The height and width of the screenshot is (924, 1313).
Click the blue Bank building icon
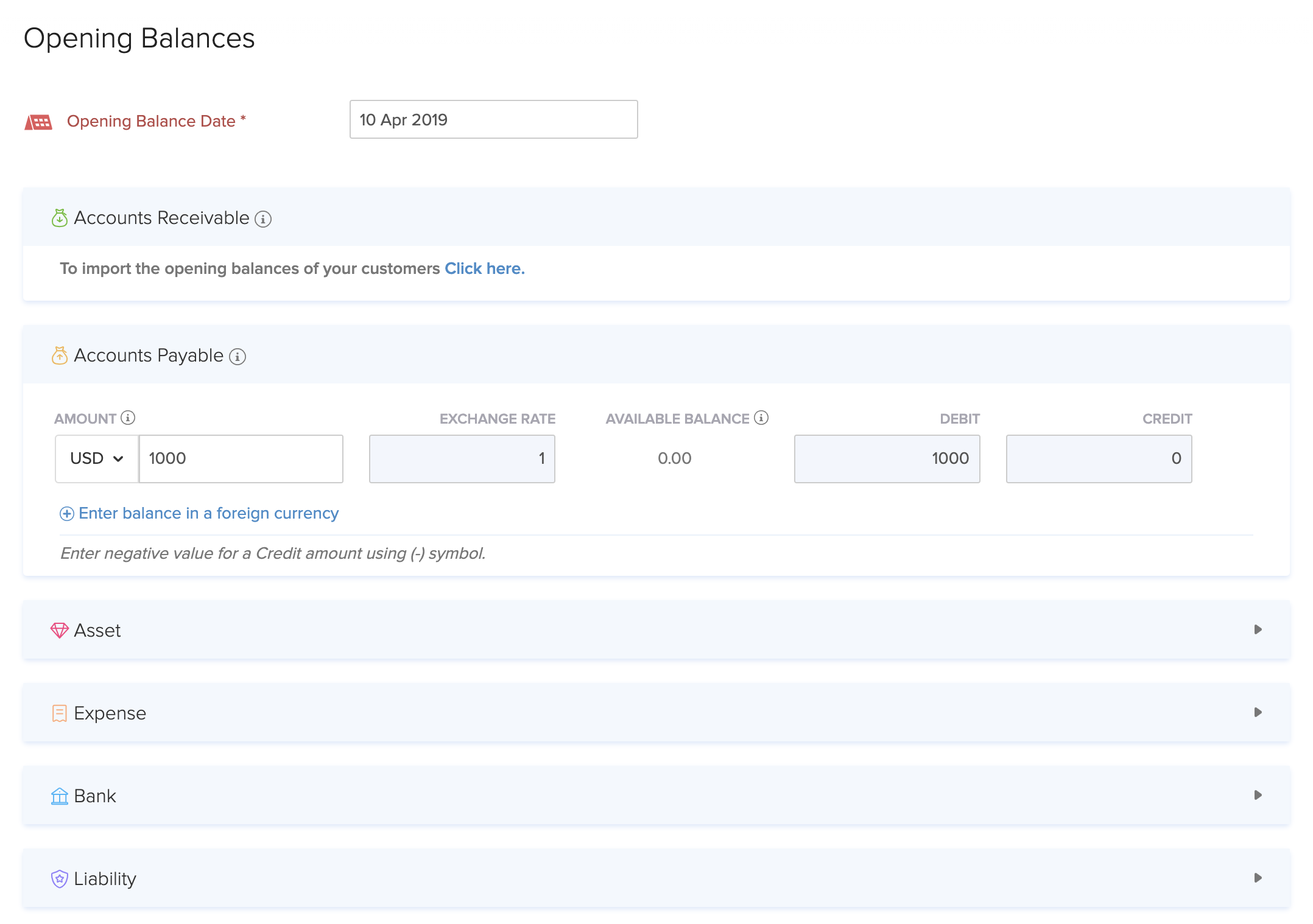click(x=60, y=796)
